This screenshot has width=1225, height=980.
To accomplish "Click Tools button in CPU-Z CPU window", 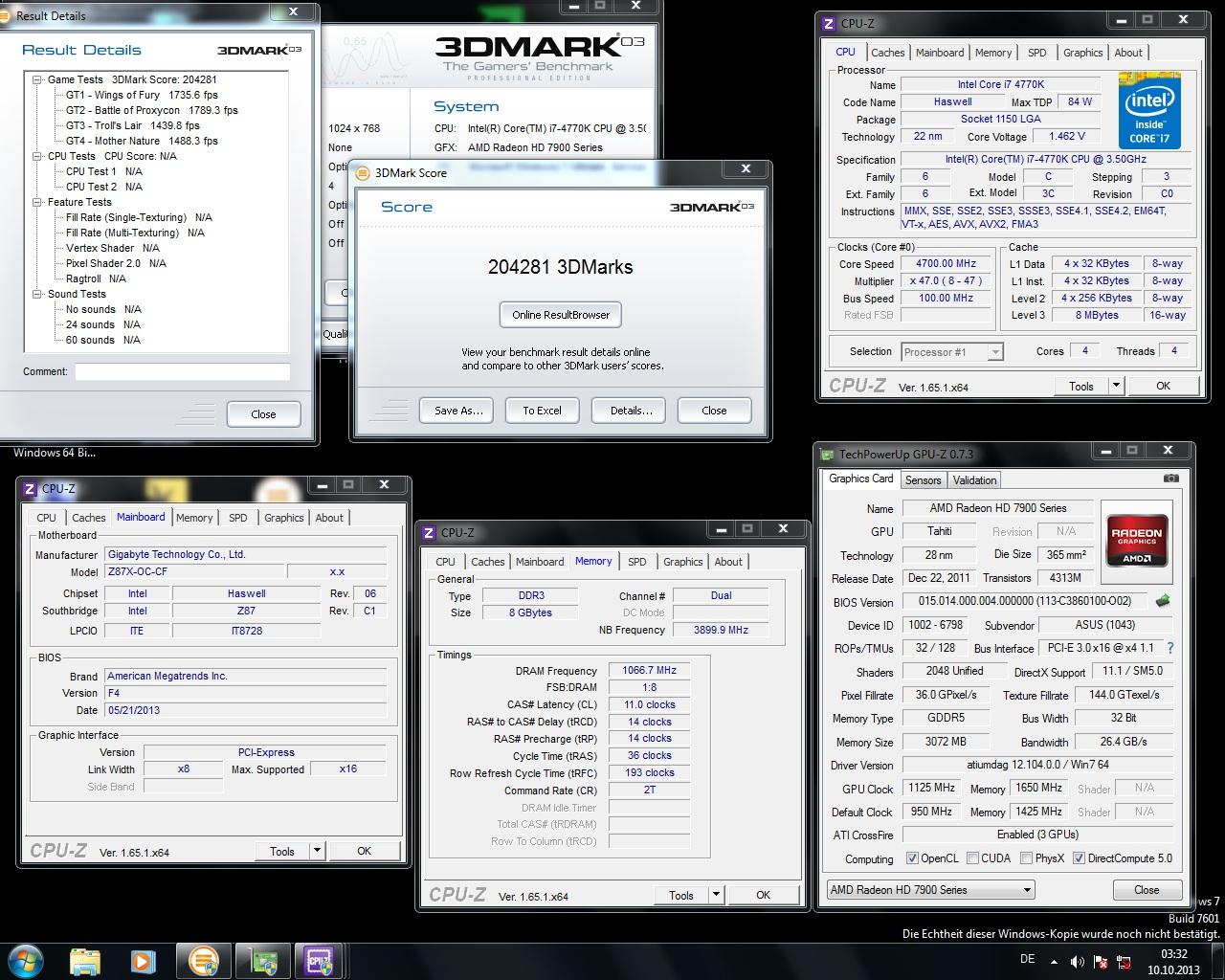I will click(x=1080, y=386).
